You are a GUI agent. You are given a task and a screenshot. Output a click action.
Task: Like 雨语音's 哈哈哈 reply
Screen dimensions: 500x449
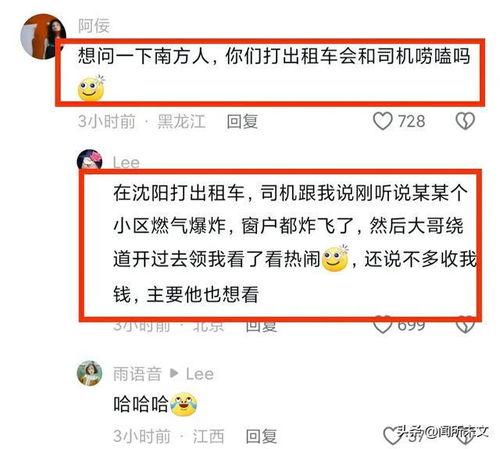click(392, 436)
